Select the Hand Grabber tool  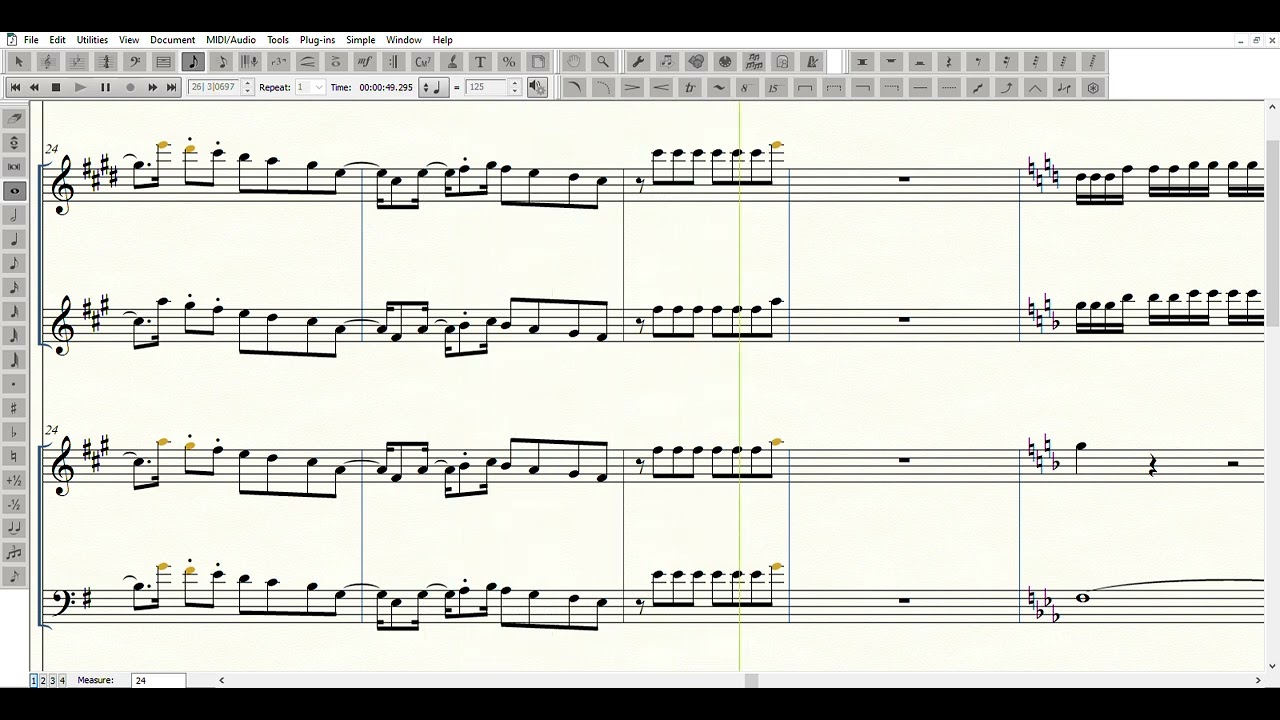point(573,62)
